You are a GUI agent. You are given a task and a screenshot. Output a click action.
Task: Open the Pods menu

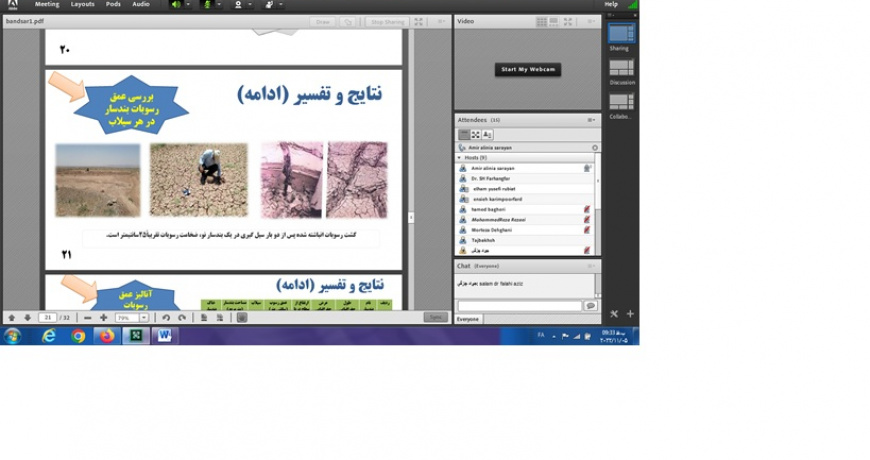click(113, 4)
